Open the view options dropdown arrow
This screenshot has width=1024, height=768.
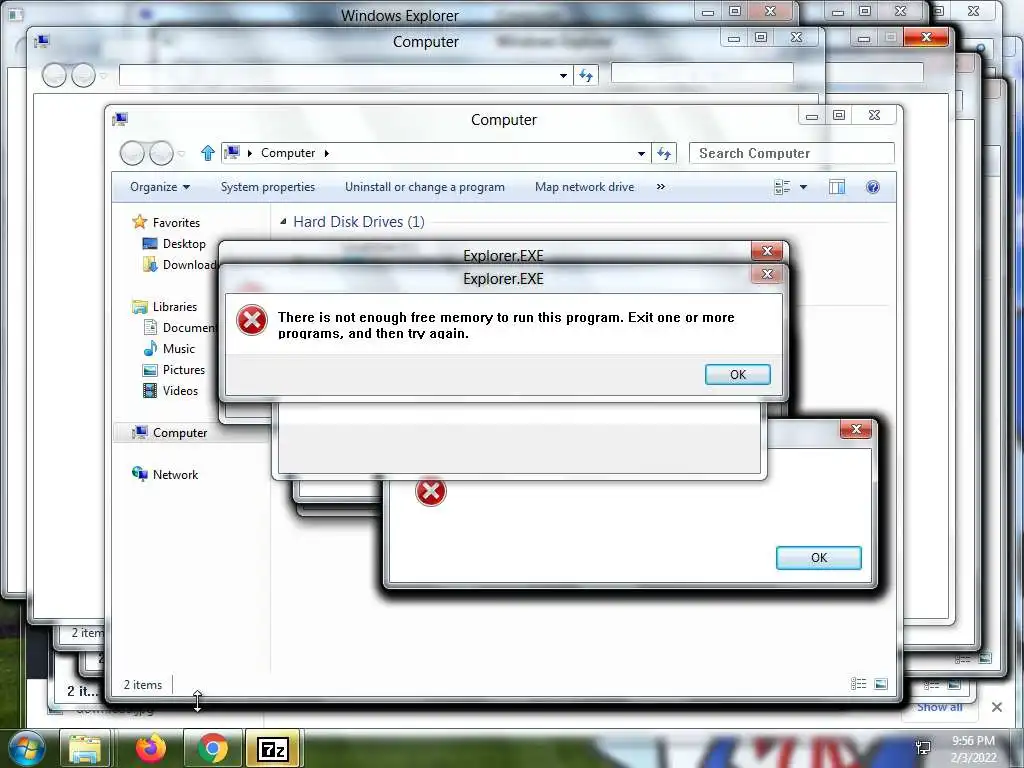pyautogui.click(x=803, y=187)
